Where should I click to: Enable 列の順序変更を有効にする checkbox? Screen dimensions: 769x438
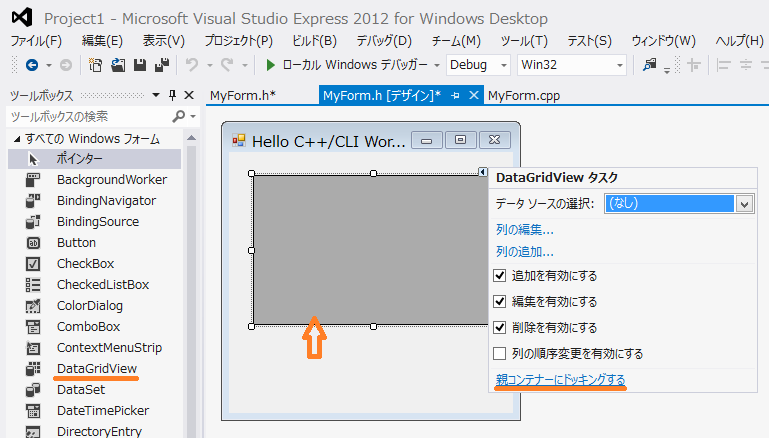499,353
